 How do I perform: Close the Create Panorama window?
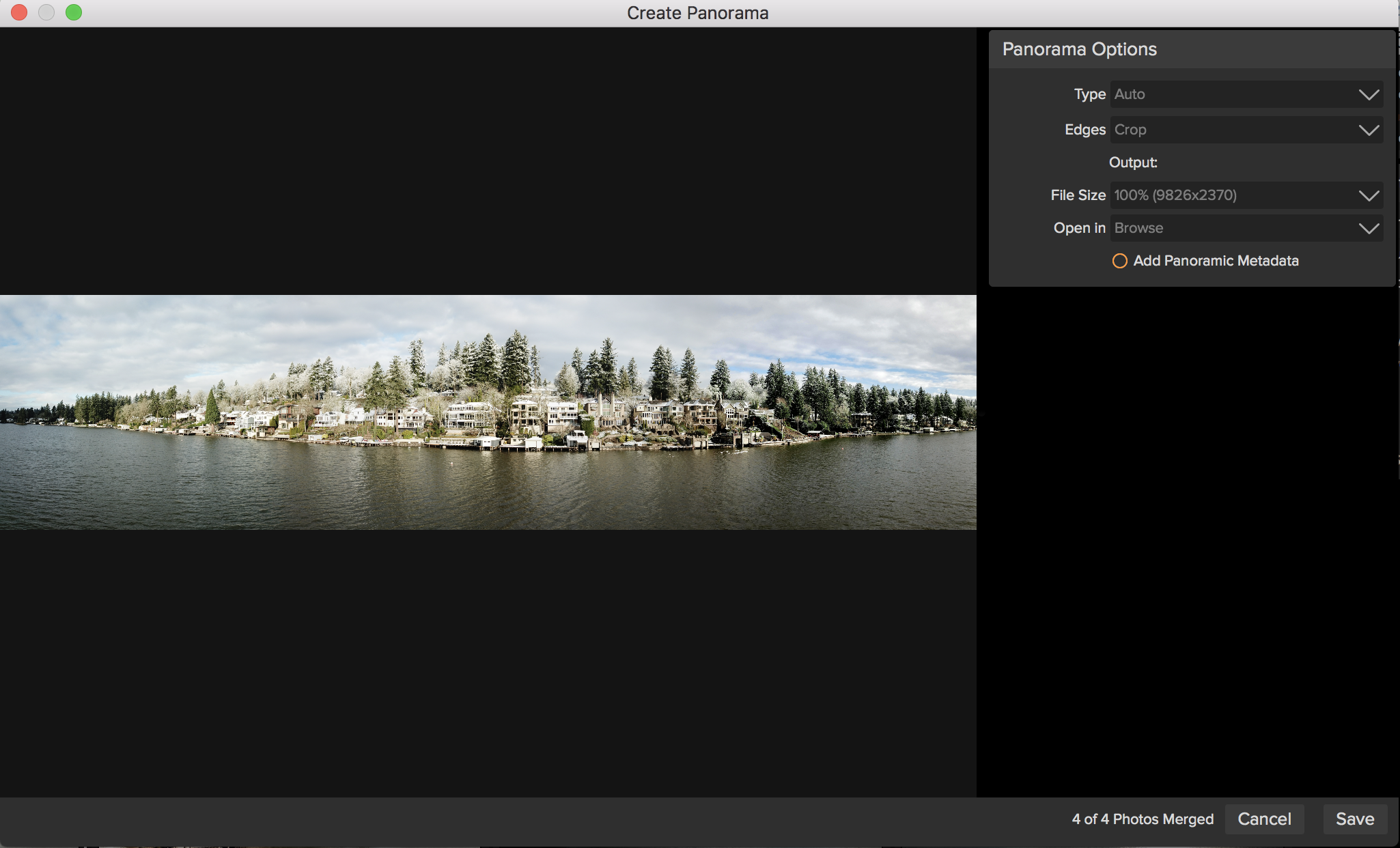pyautogui.click(x=19, y=12)
